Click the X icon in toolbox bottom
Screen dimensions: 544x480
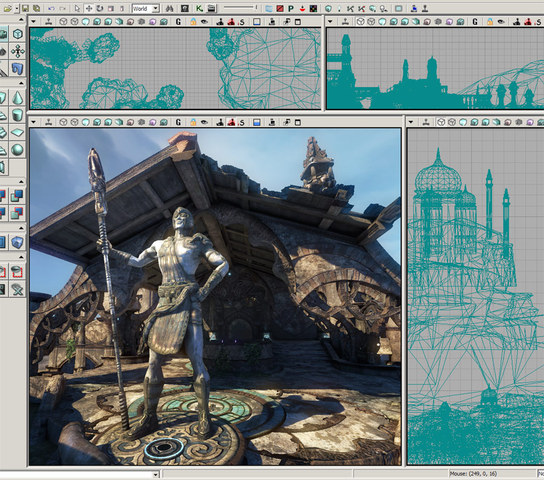(x=17, y=289)
